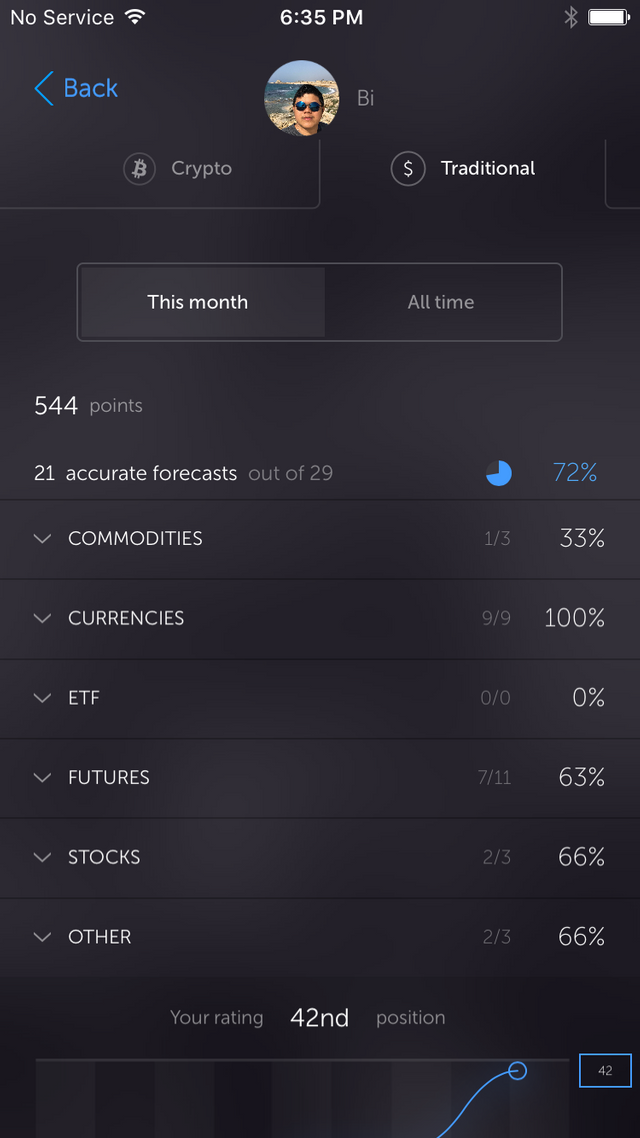Expand the OTHER category
This screenshot has width=640, height=1138.
(x=320, y=937)
